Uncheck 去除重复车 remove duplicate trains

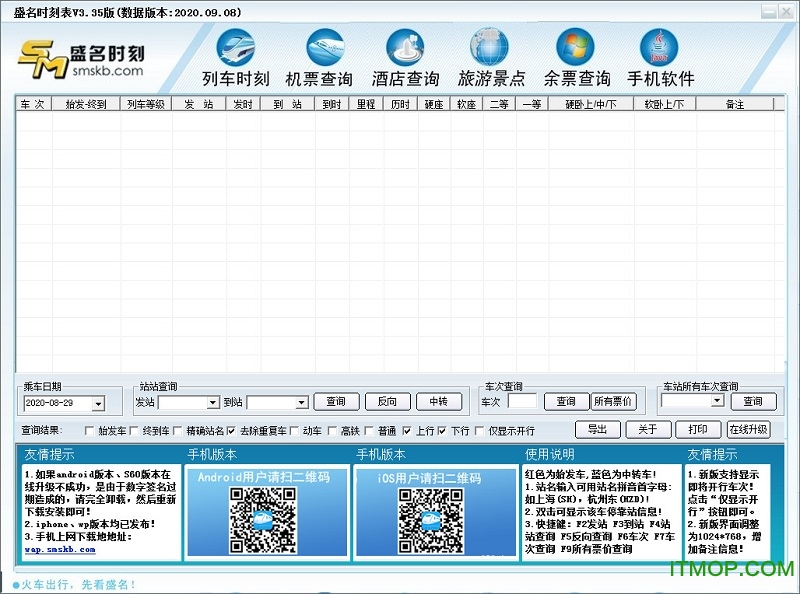(231, 430)
